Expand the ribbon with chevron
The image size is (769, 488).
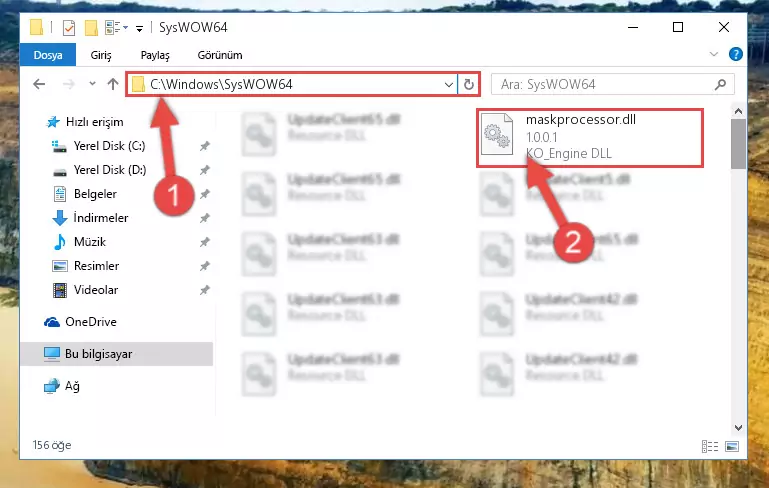click(x=714, y=54)
